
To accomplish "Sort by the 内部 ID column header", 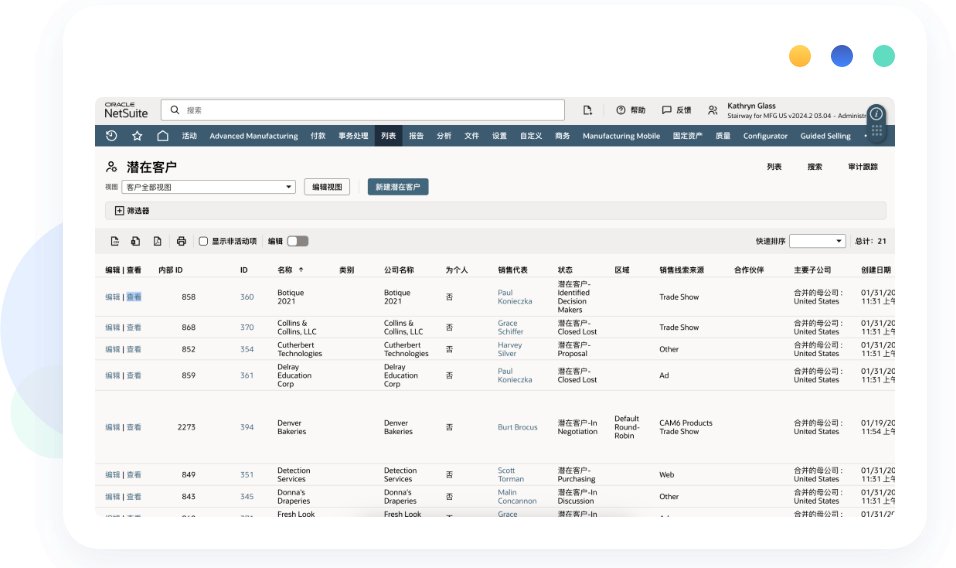I will point(170,270).
